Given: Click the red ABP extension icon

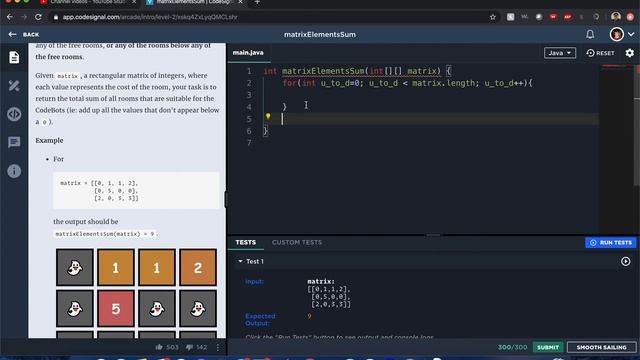Looking at the screenshot, I should click(567, 17).
